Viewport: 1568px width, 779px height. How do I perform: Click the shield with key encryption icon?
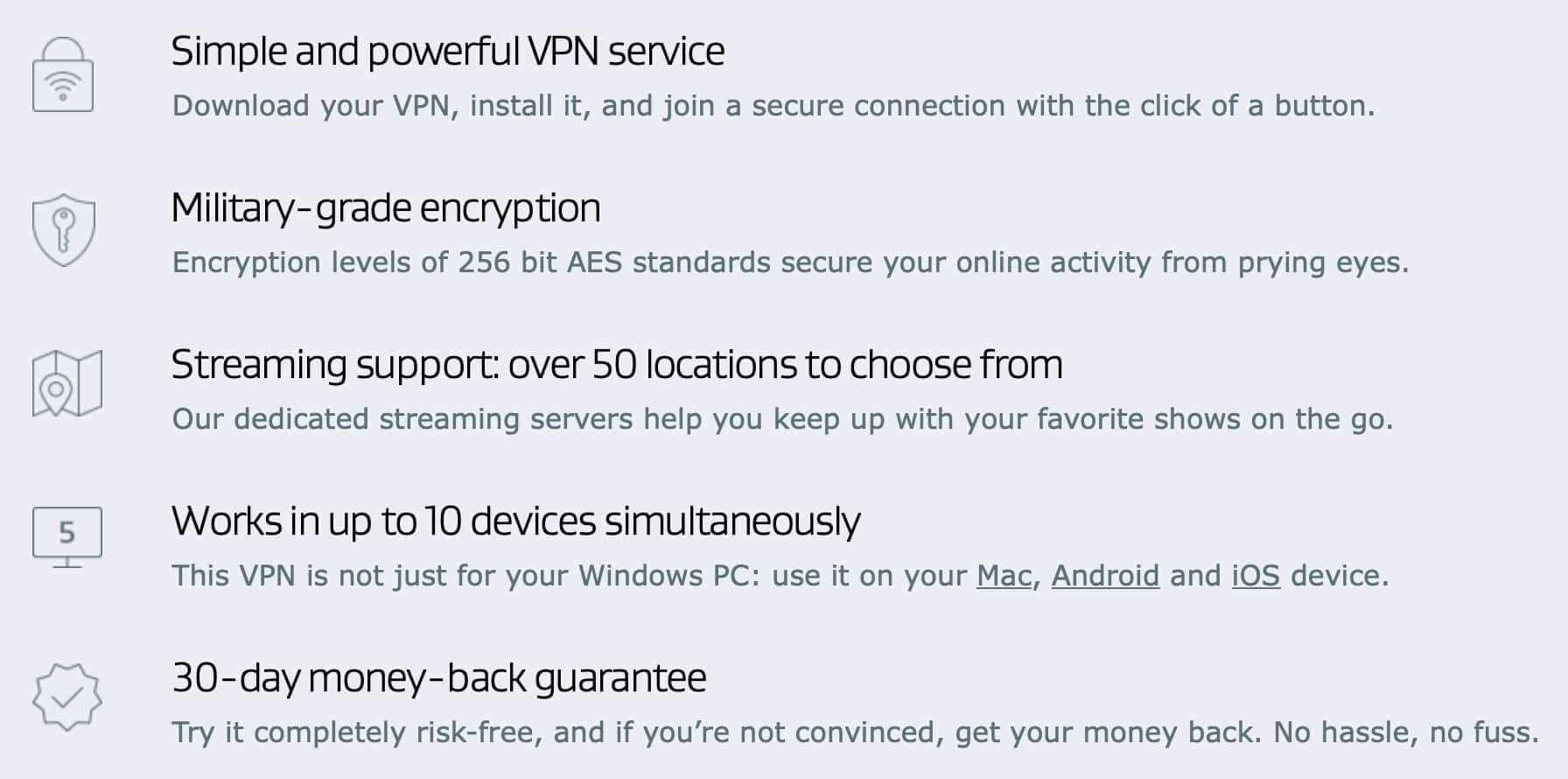pyautogui.click(x=64, y=230)
